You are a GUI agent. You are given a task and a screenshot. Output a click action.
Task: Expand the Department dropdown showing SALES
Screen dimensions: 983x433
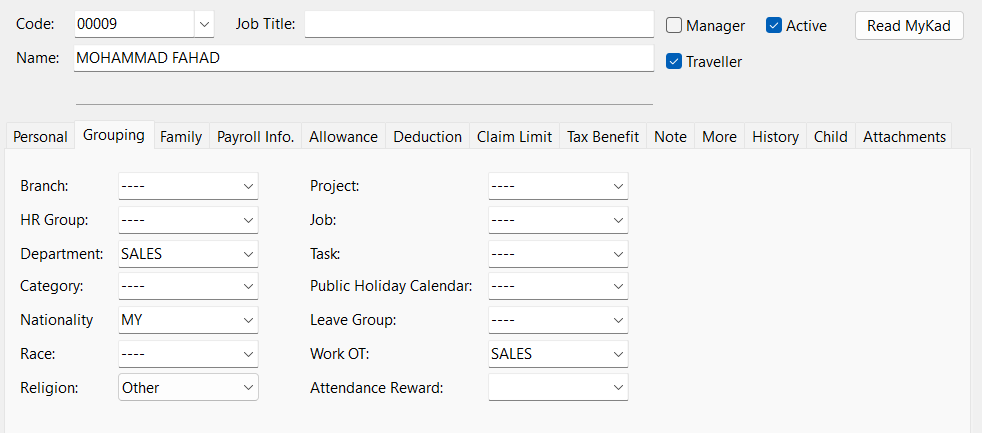click(x=247, y=254)
